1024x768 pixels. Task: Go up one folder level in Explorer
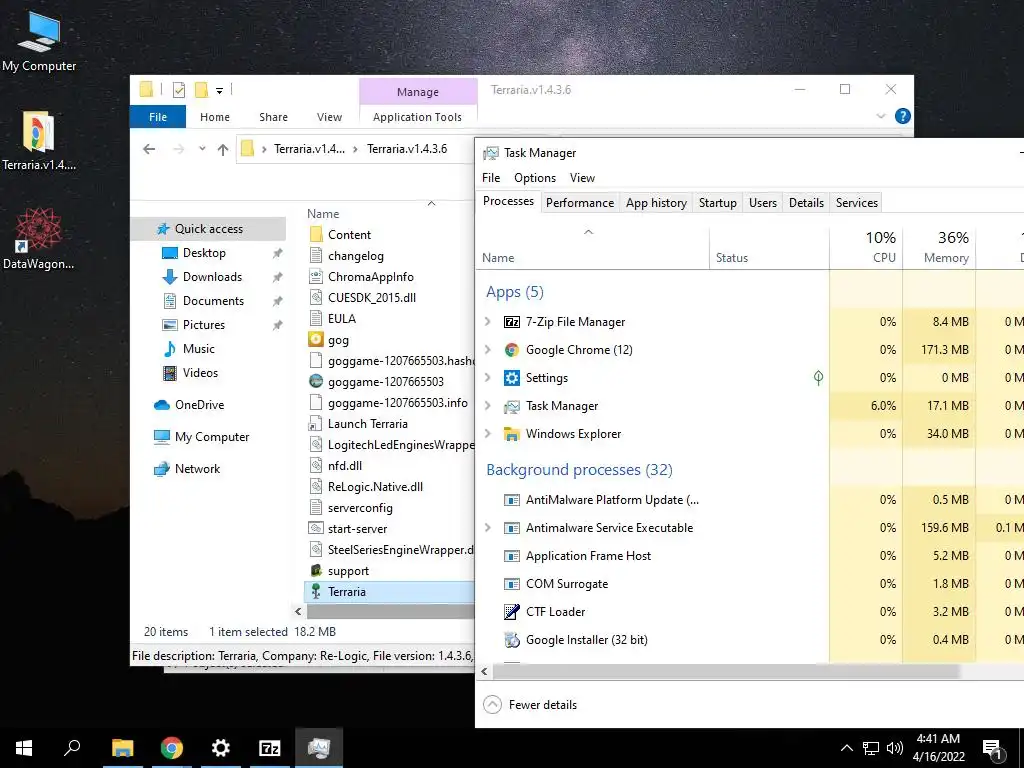point(223,150)
